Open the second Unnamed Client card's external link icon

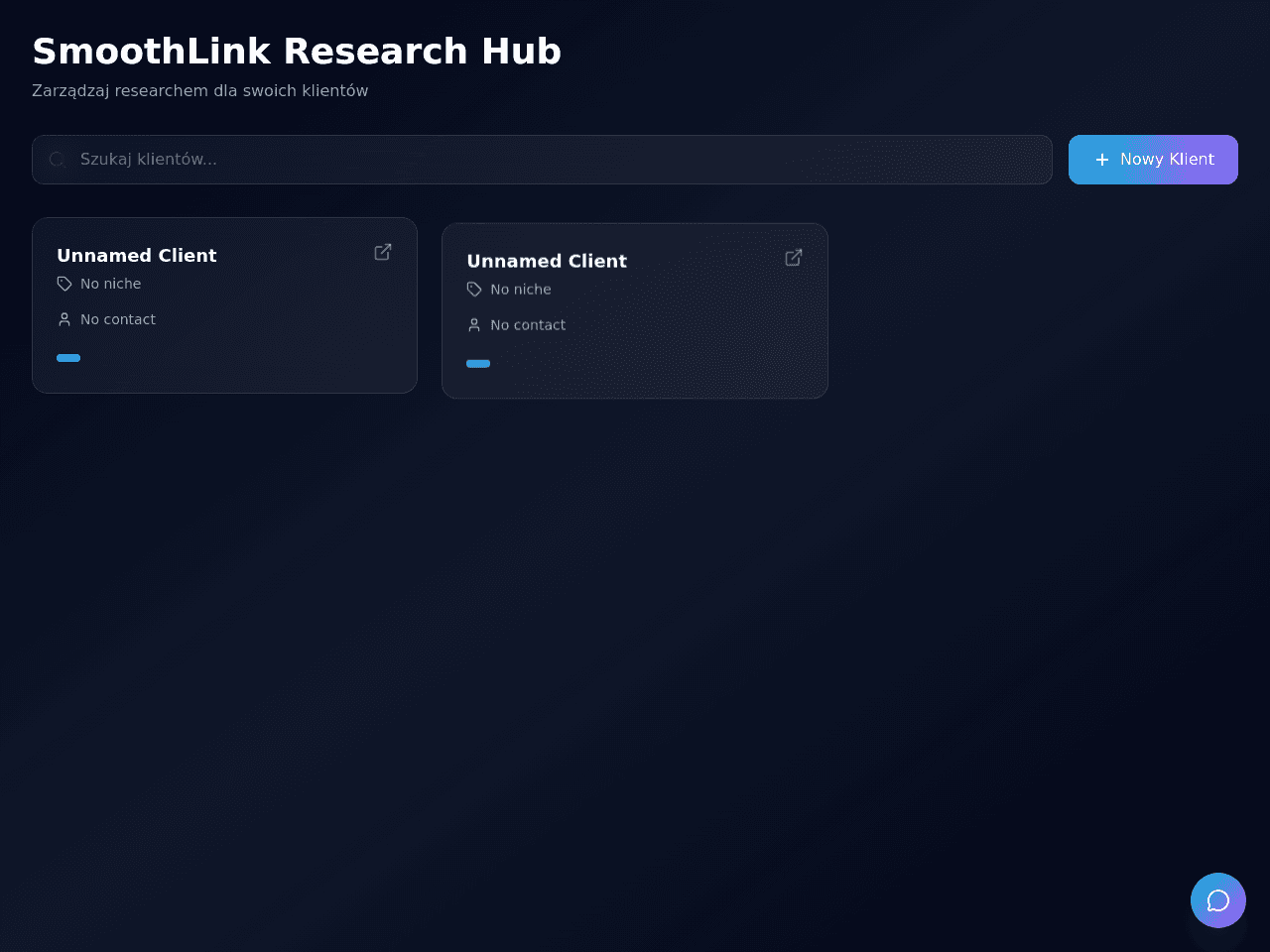[x=794, y=258]
